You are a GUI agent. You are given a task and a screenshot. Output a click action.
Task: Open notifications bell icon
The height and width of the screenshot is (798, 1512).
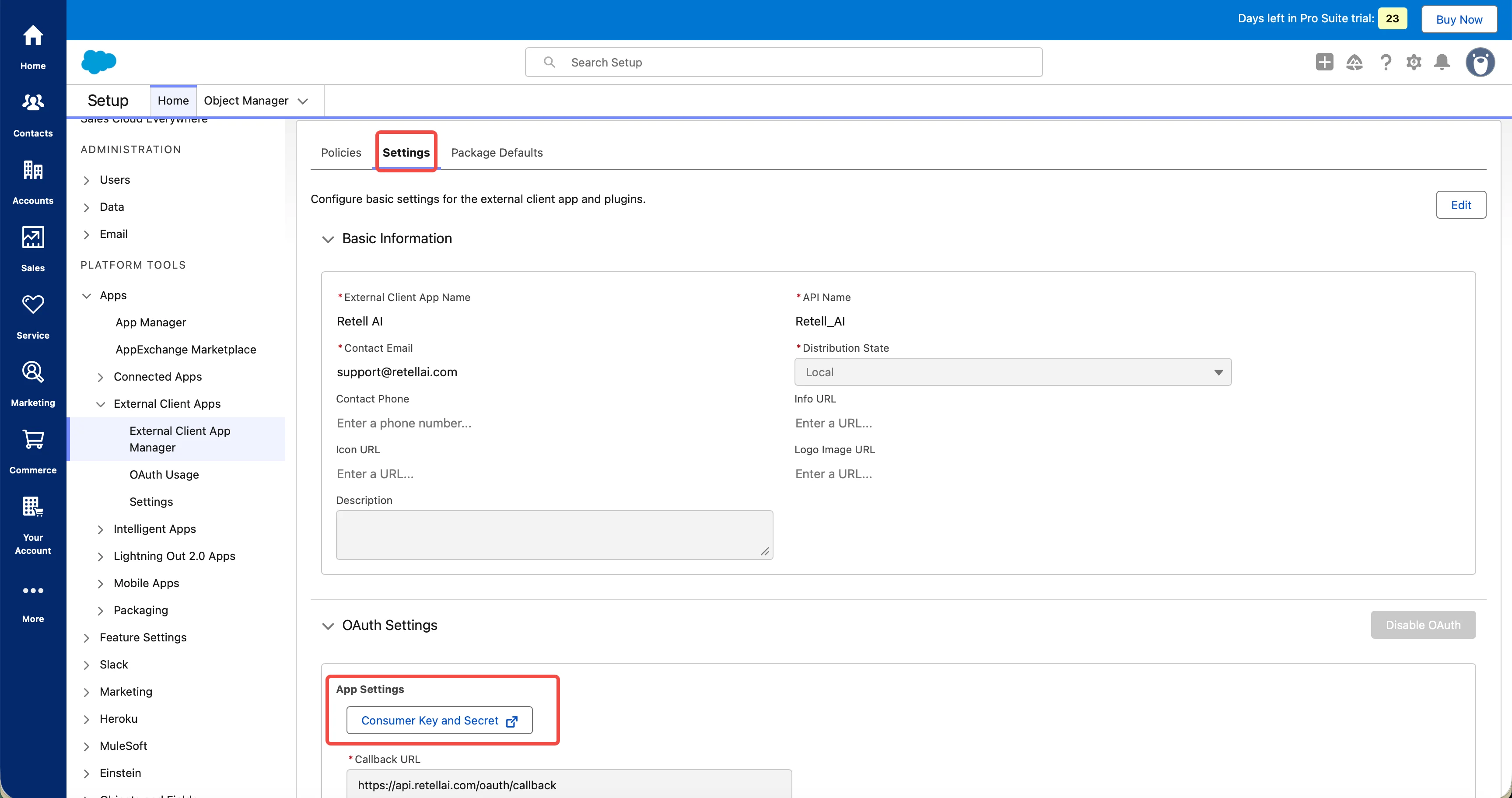coord(1442,62)
